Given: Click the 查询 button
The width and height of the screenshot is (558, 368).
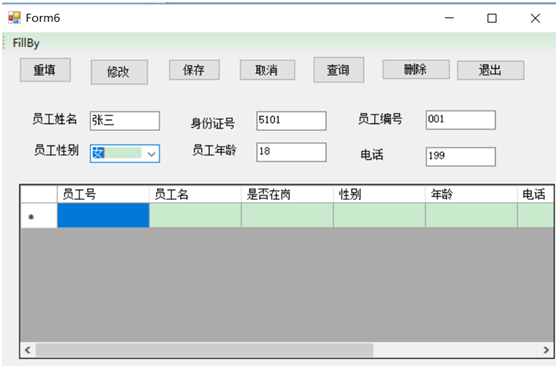Looking at the screenshot, I should (x=338, y=70).
